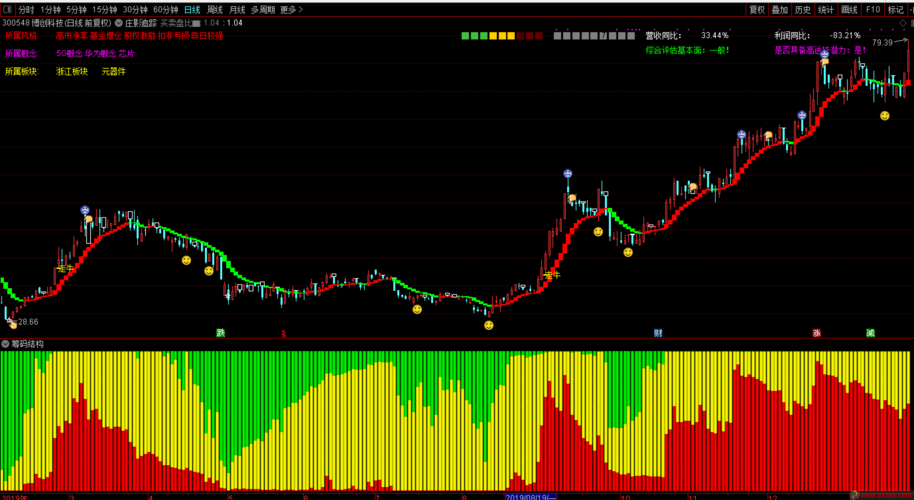Click the 涨 event marker icon

point(817,333)
